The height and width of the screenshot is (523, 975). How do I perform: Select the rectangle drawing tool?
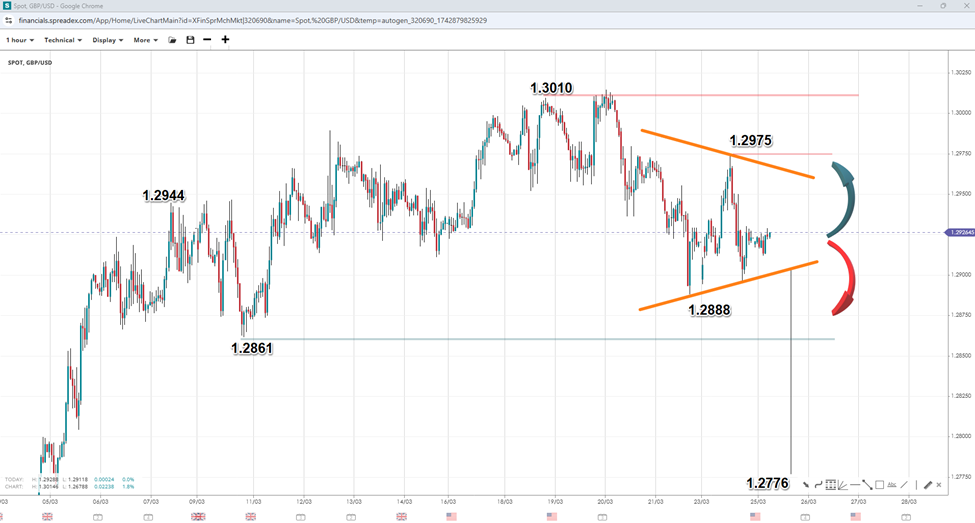(x=879, y=485)
